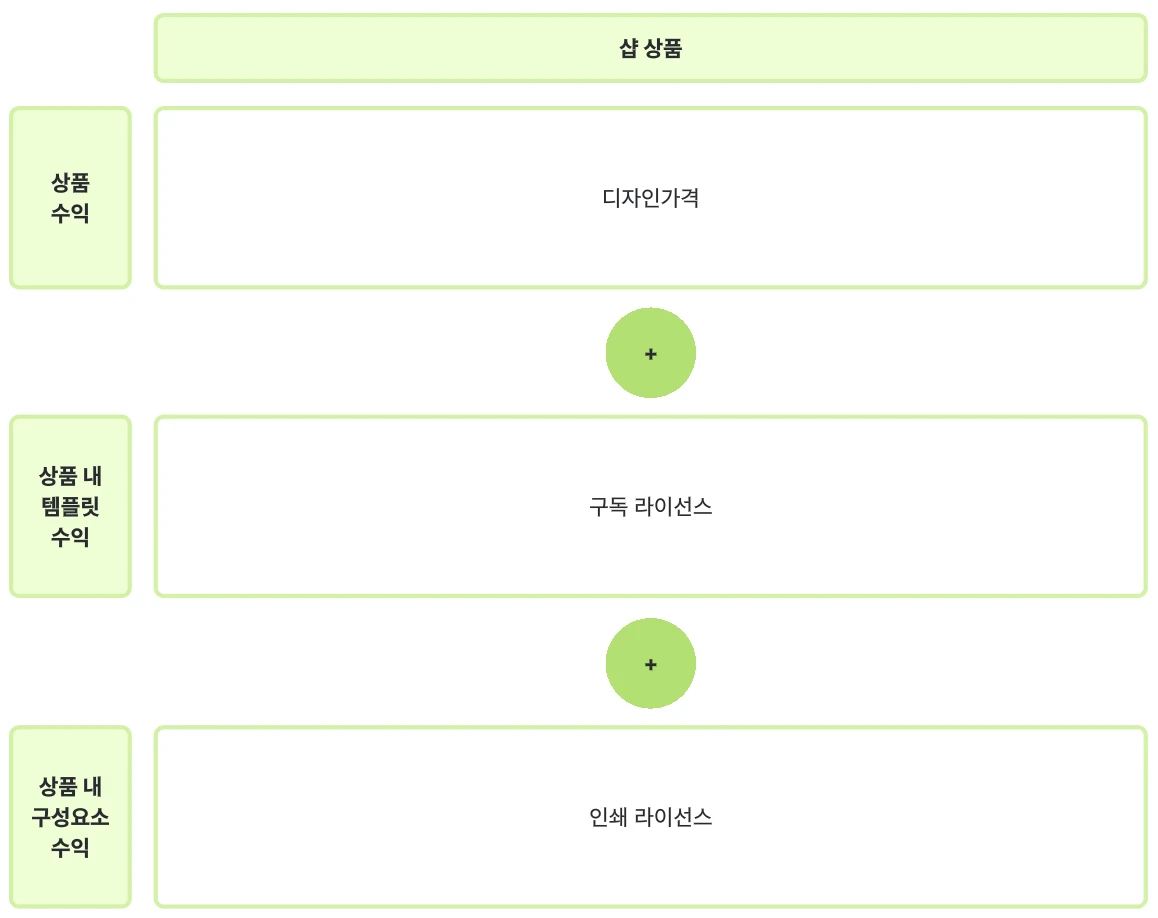Image resolution: width=1158 pixels, height=918 pixels.
Task: Open the 디자인가격 box
Action: (651, 198)
